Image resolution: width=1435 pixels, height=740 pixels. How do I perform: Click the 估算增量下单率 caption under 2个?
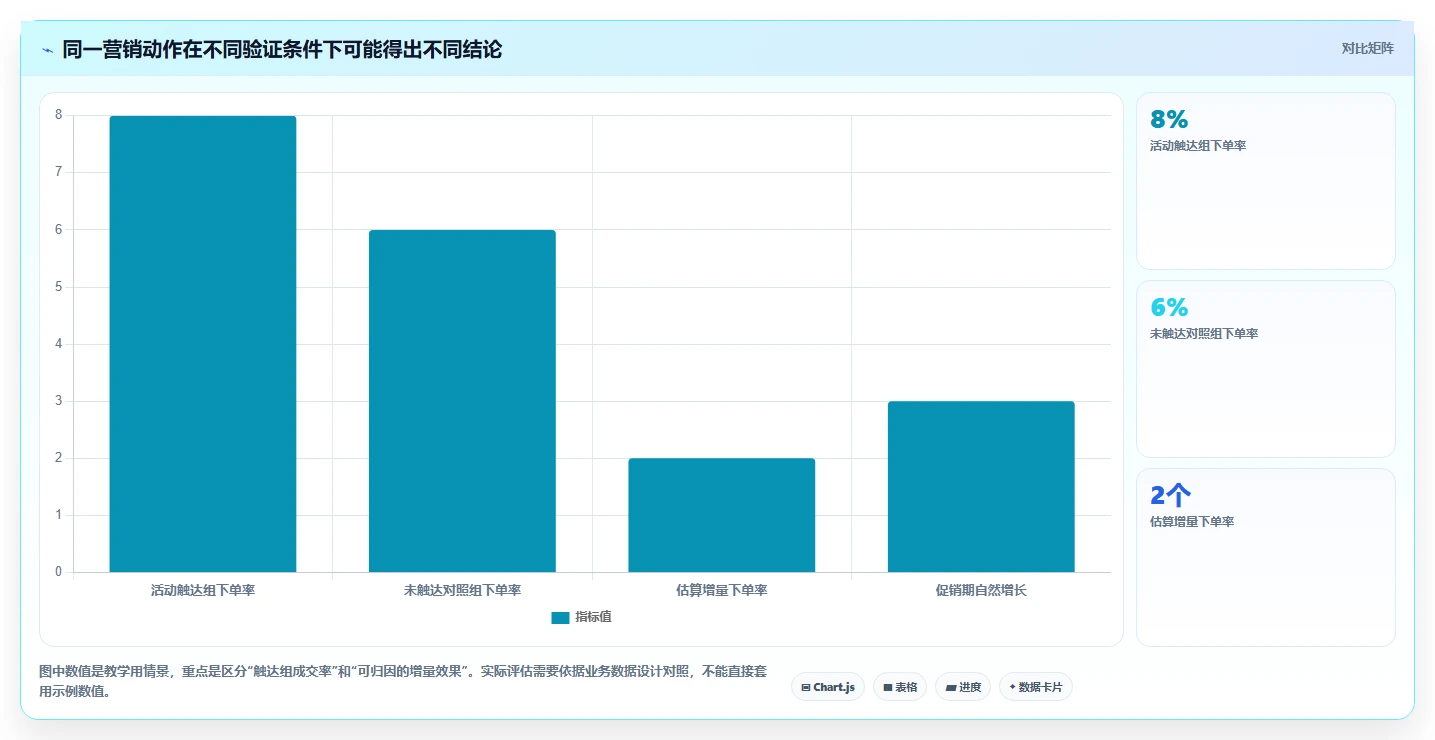pyautogui.click(x=1192, y=522)
